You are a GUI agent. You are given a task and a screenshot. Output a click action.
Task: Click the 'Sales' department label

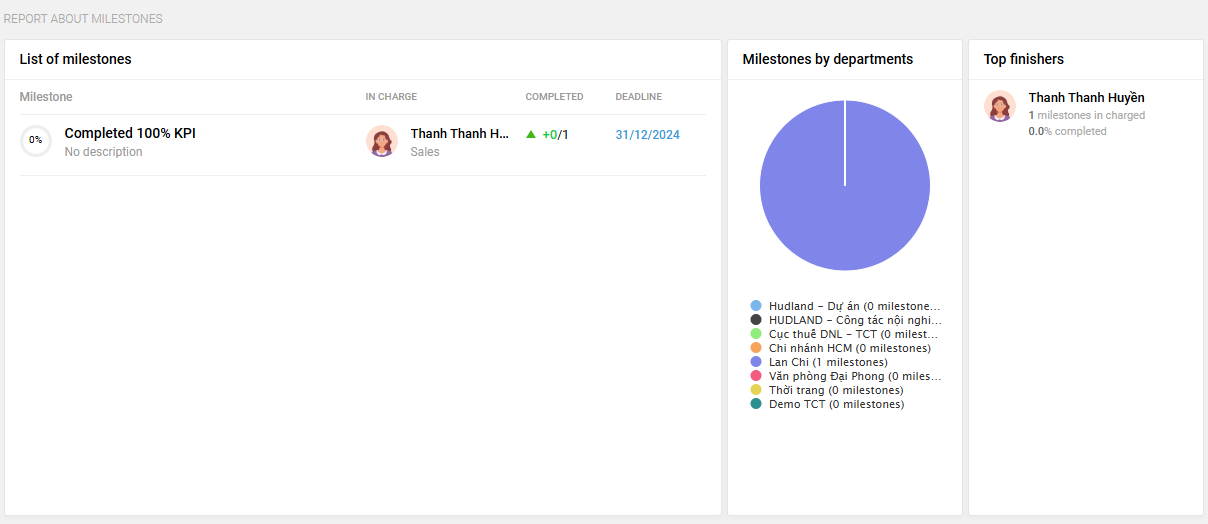pyautogui.click(x=425, y=152)
